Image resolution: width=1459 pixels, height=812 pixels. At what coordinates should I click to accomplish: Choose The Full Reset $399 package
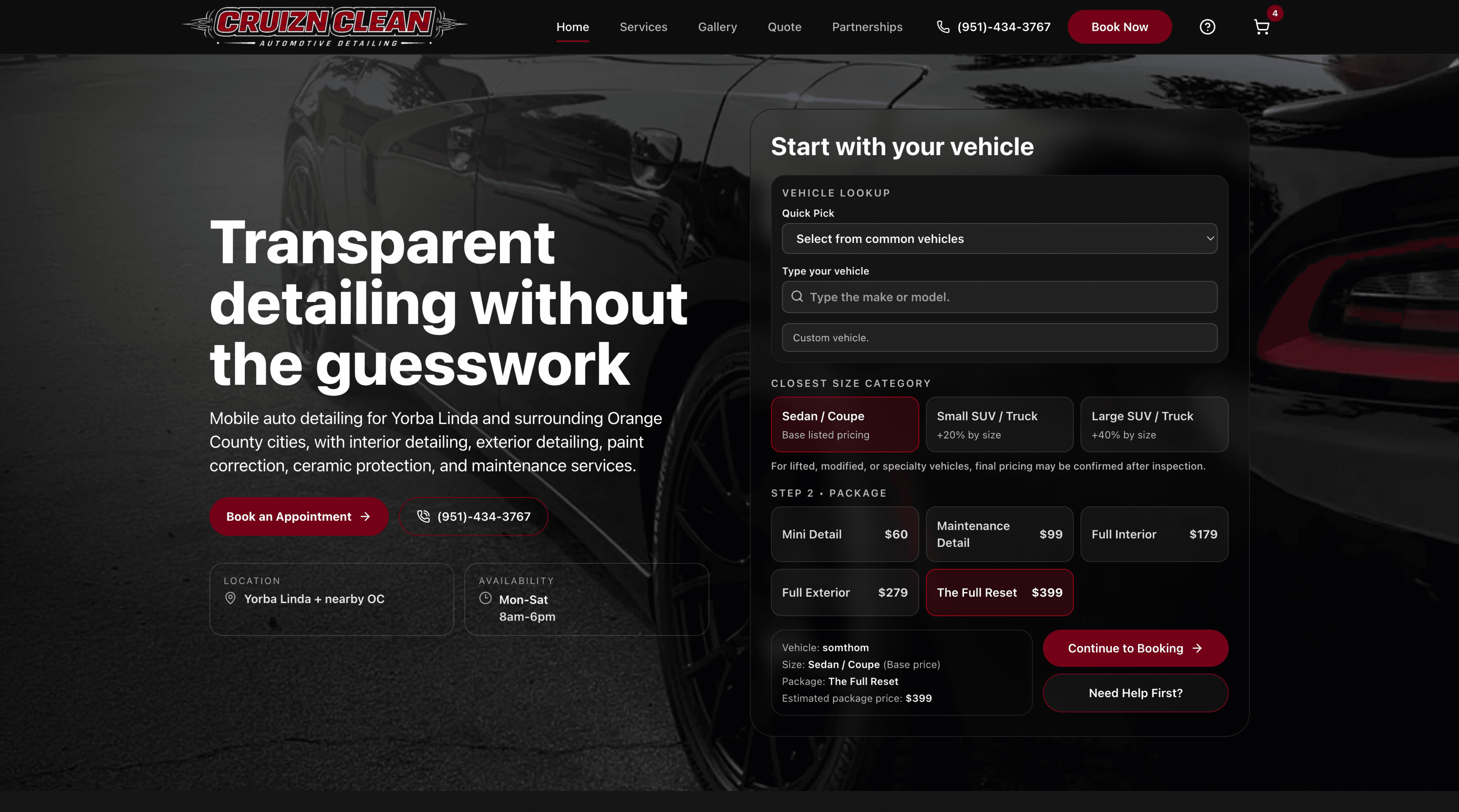pyautogui.click(x=999, y=592)
